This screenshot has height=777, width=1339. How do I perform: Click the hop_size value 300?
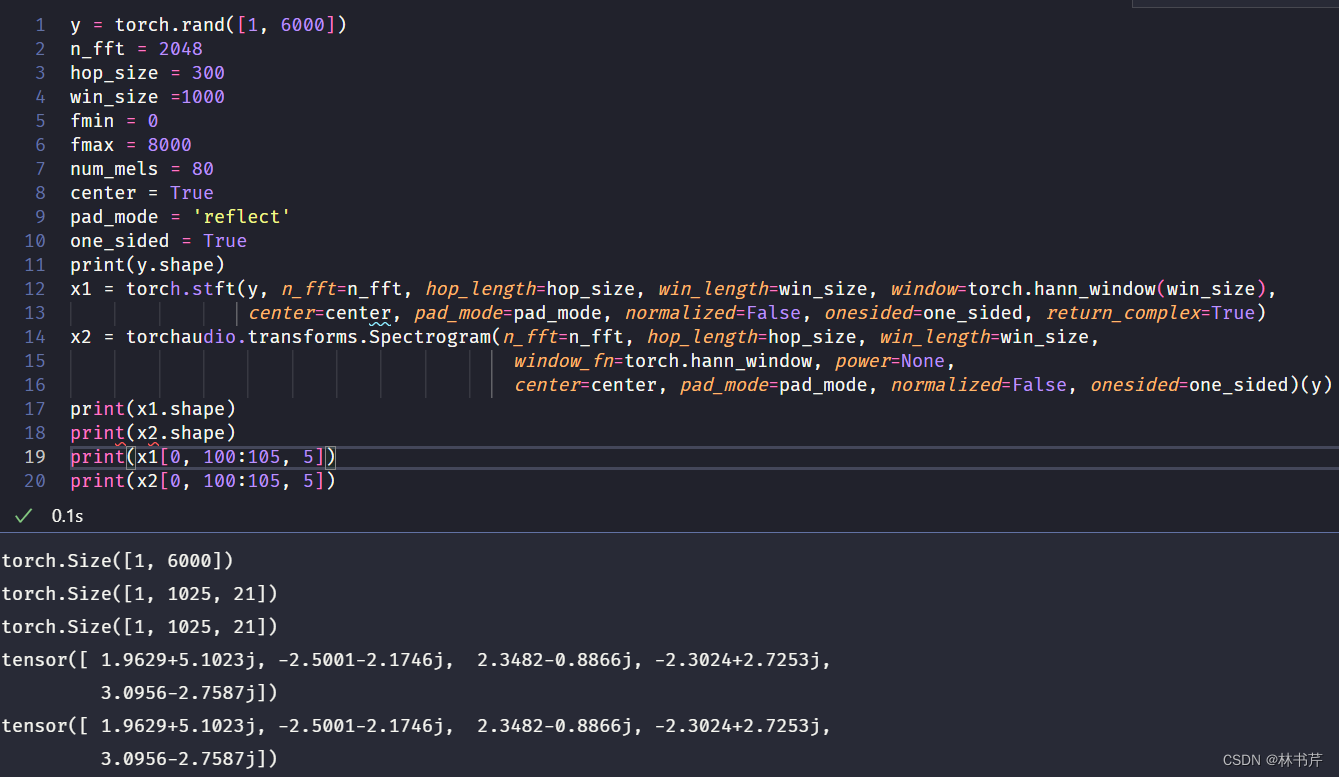208,73
